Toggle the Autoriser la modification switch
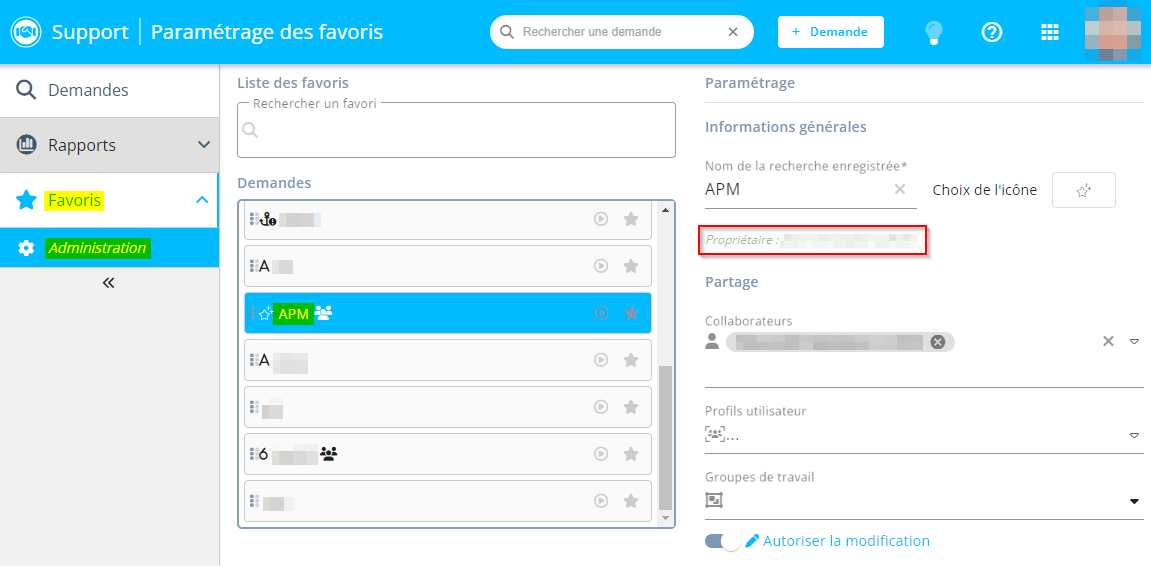The width and height of the screenshot is (1151, 566). 722,541
